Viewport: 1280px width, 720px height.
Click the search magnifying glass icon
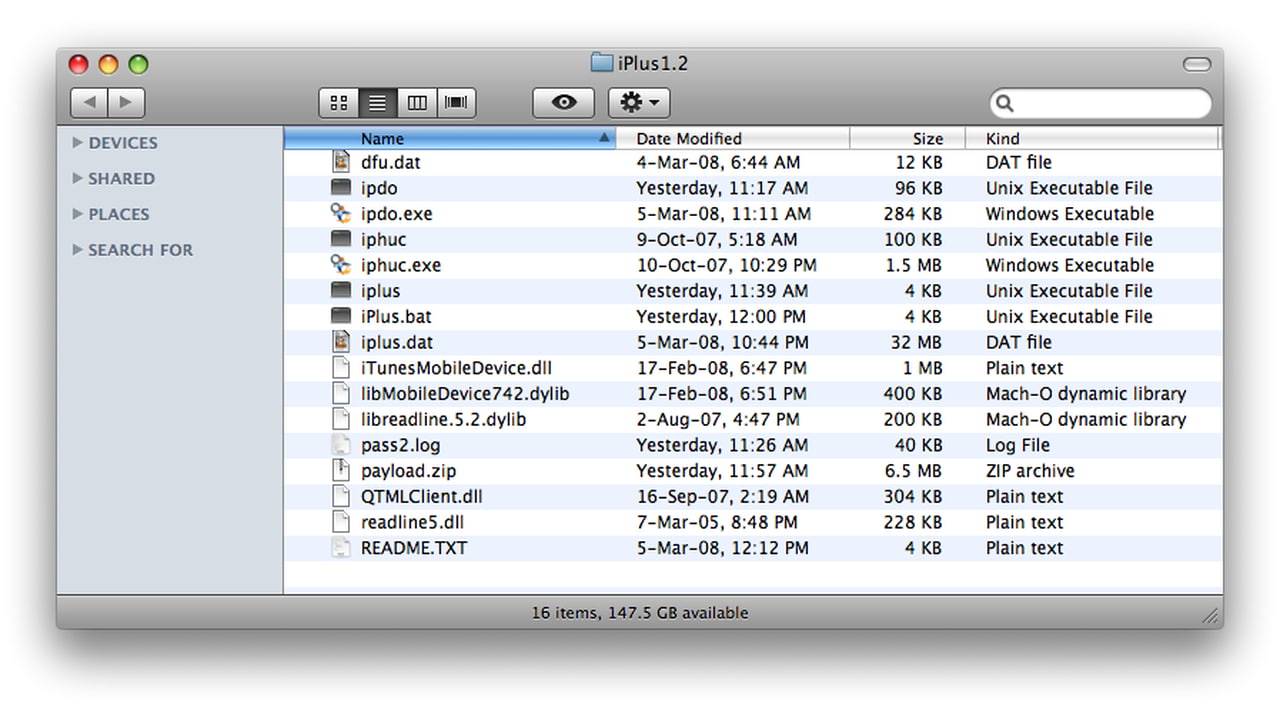(1005, 103)
